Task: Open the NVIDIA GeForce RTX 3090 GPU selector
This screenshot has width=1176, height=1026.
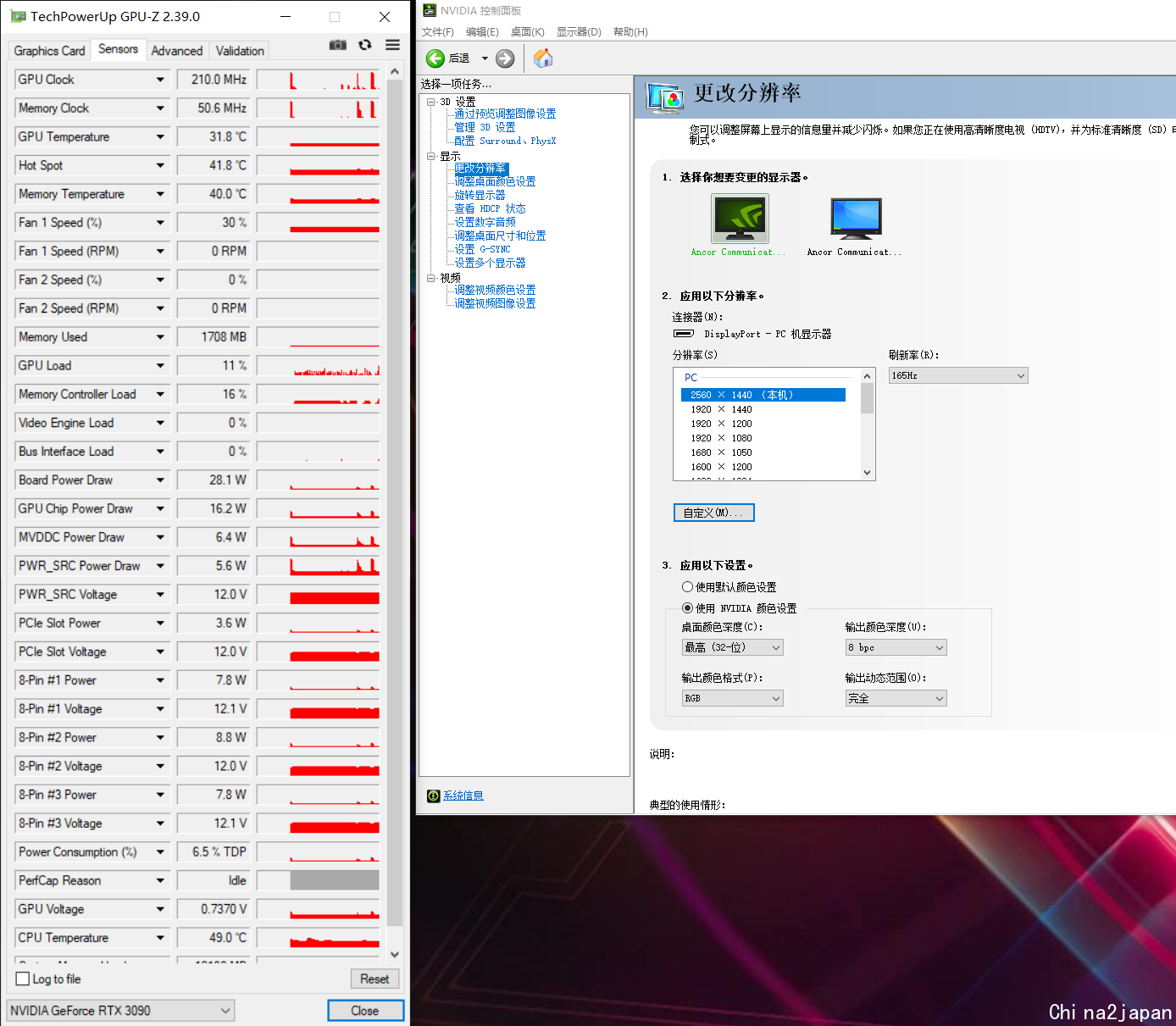Action: point(120,1011)
